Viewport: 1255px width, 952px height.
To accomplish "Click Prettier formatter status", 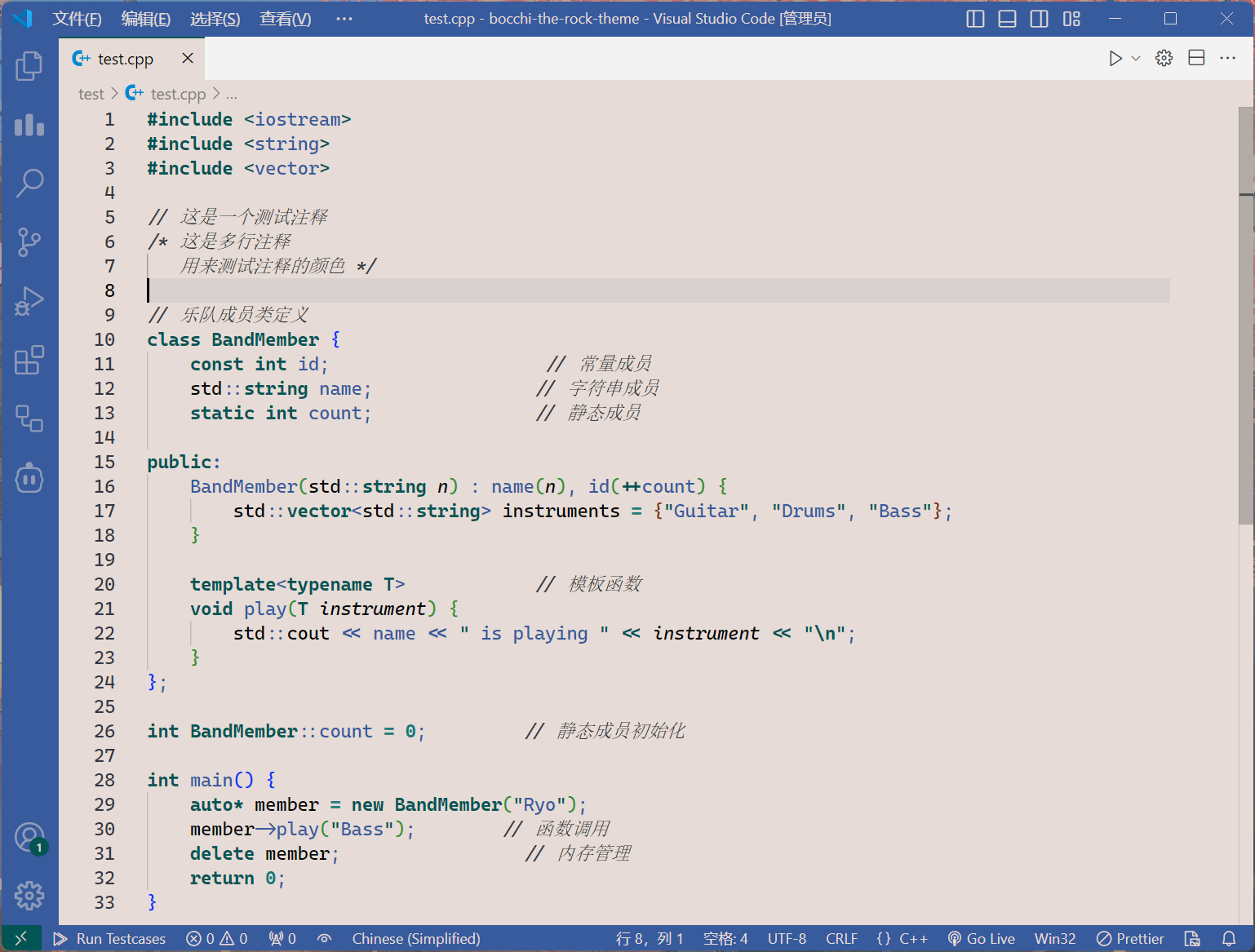I will click(x=1130, y=939).
